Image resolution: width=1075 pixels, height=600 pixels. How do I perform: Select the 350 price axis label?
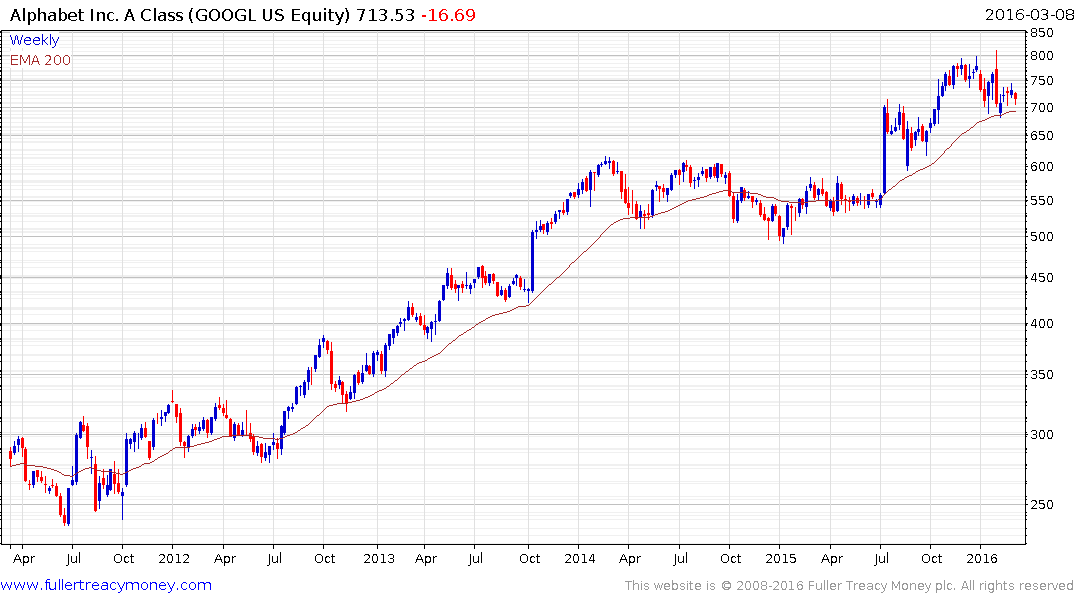point(1041,374)
